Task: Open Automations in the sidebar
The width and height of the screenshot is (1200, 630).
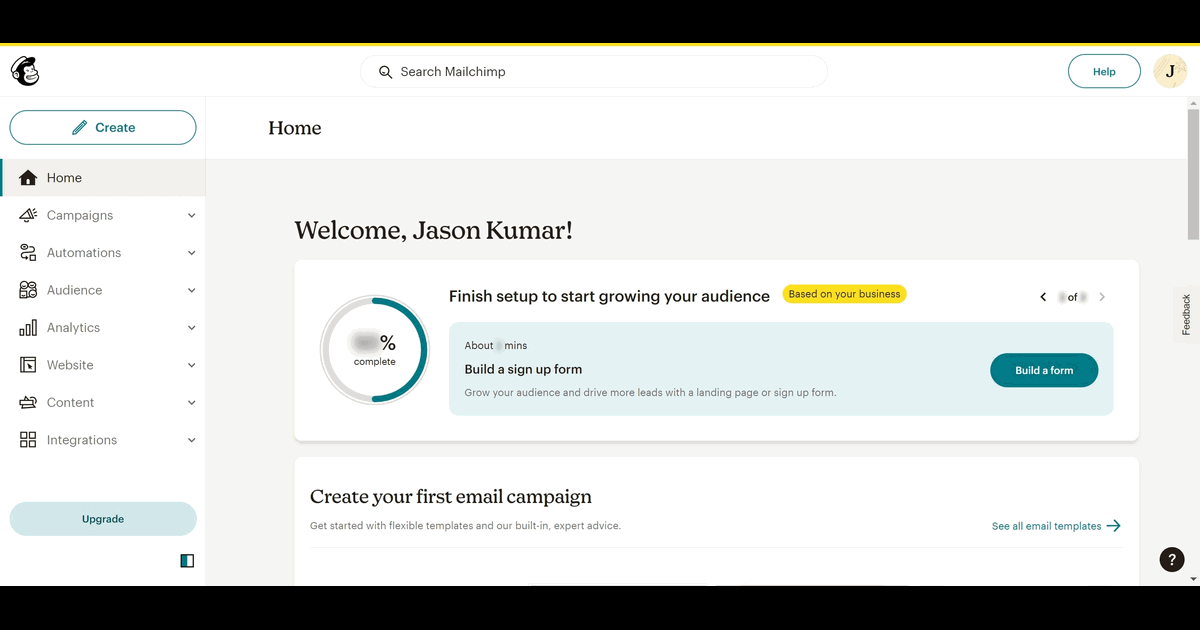Action: tap(103, 253)
